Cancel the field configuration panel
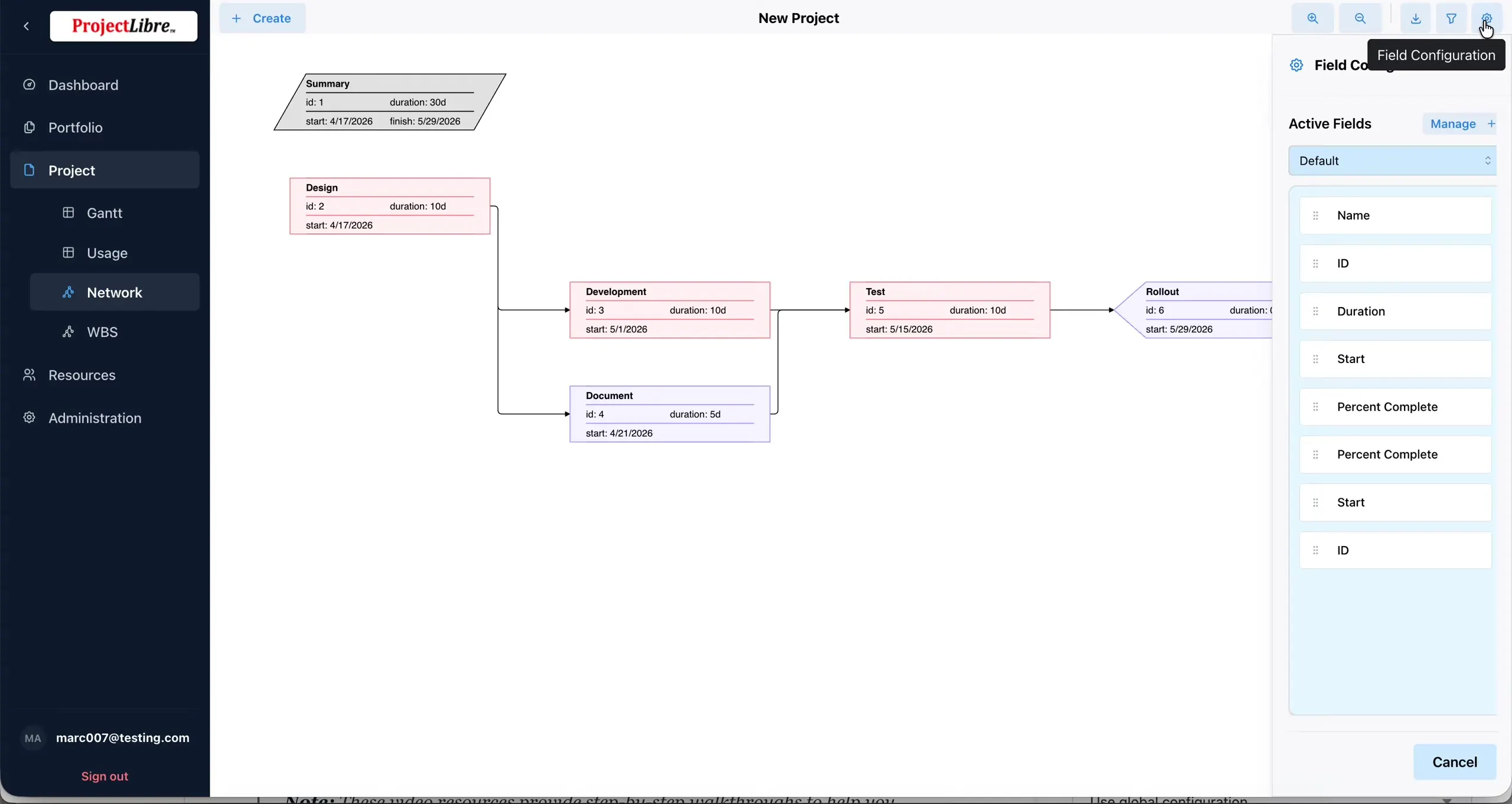 1455,762
